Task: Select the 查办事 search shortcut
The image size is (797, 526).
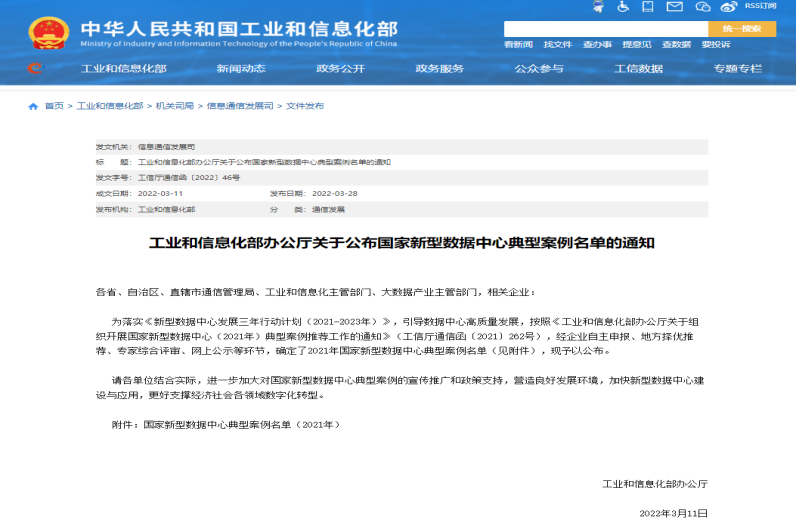Action: click(597, 45)
